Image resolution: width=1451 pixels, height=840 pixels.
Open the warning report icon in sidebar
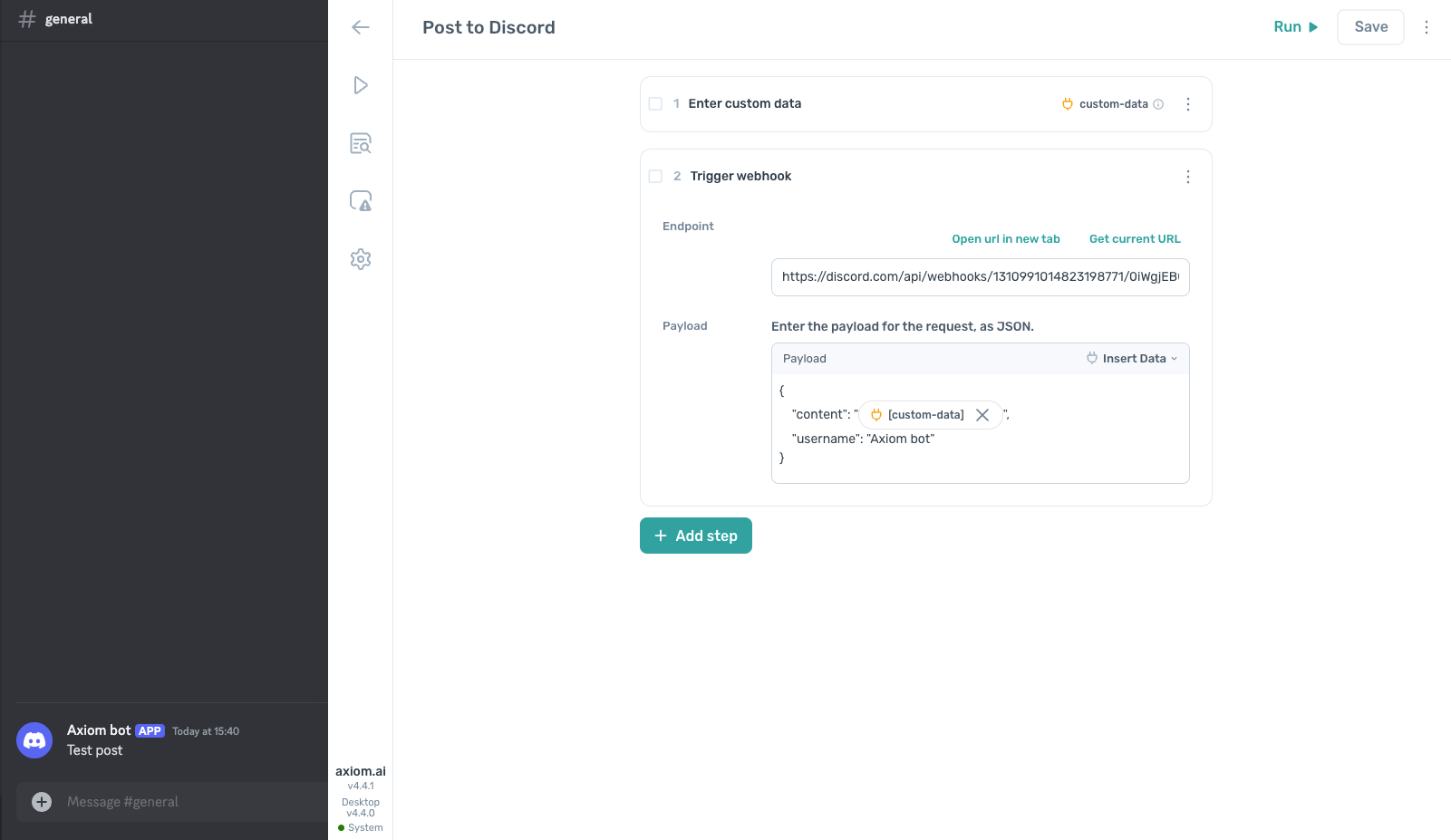click(361, 201)
